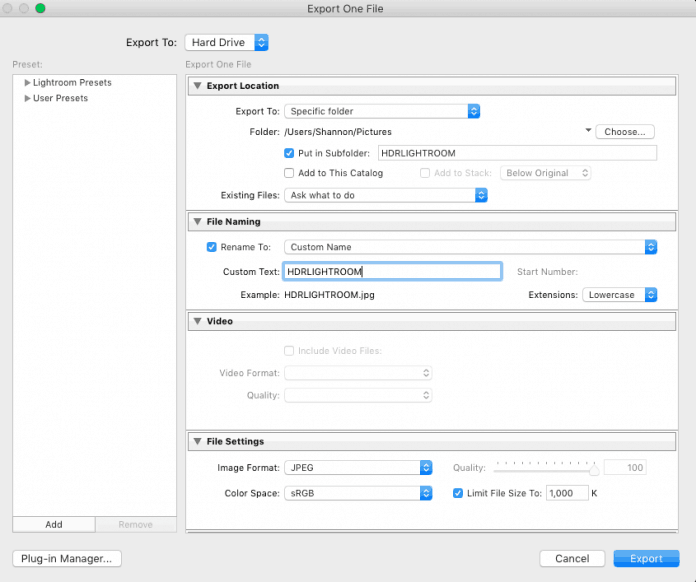Collapse the Video section triangle
696x582 pixels.
(197, 322)
